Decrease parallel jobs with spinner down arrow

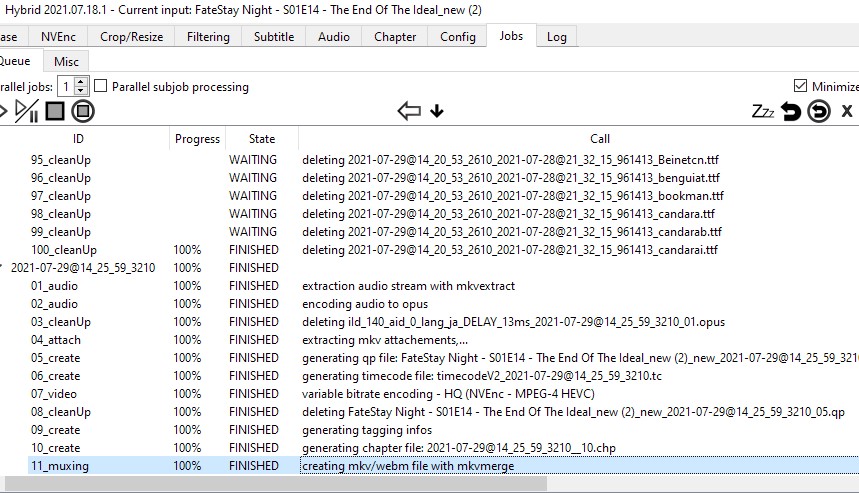click(x=82, y=92)
